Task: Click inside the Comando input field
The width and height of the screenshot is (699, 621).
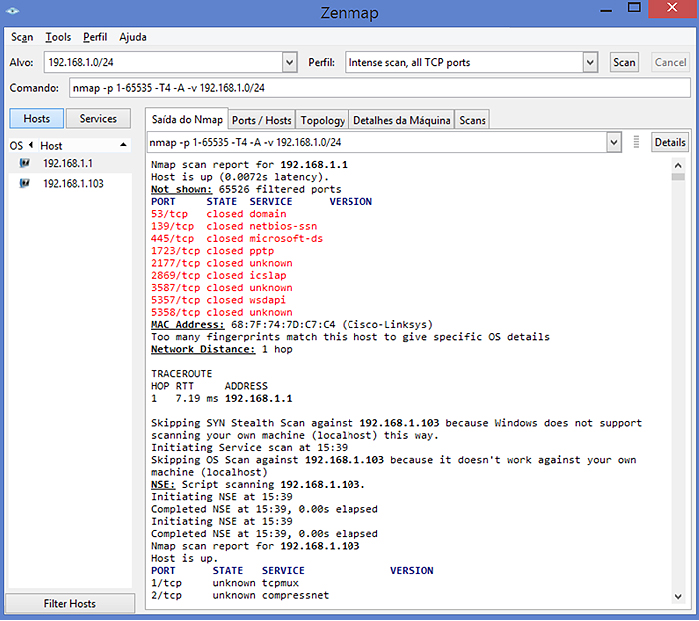Action: [x=380, y=88]
